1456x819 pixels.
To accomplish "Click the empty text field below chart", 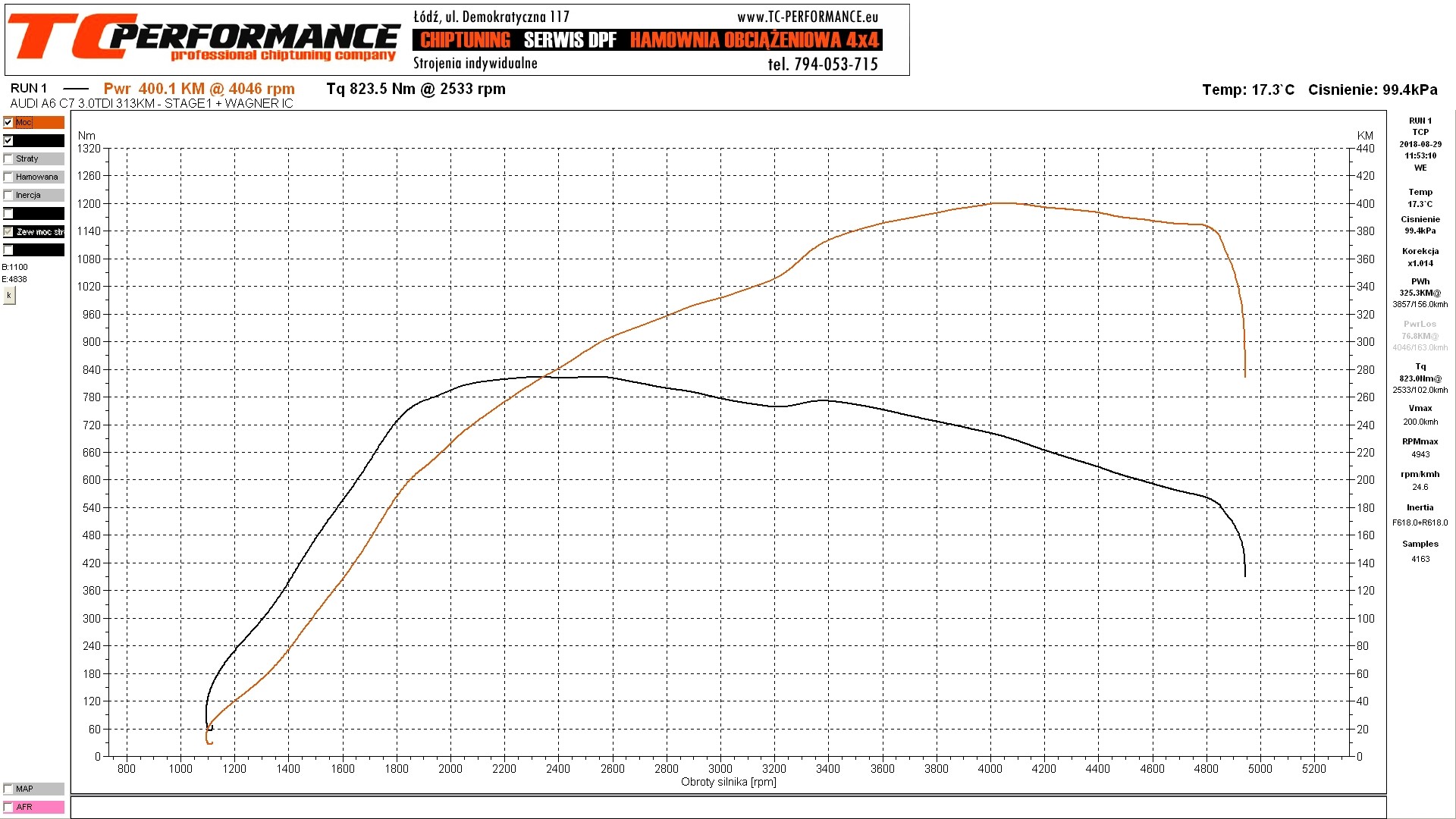I will 728,807.
